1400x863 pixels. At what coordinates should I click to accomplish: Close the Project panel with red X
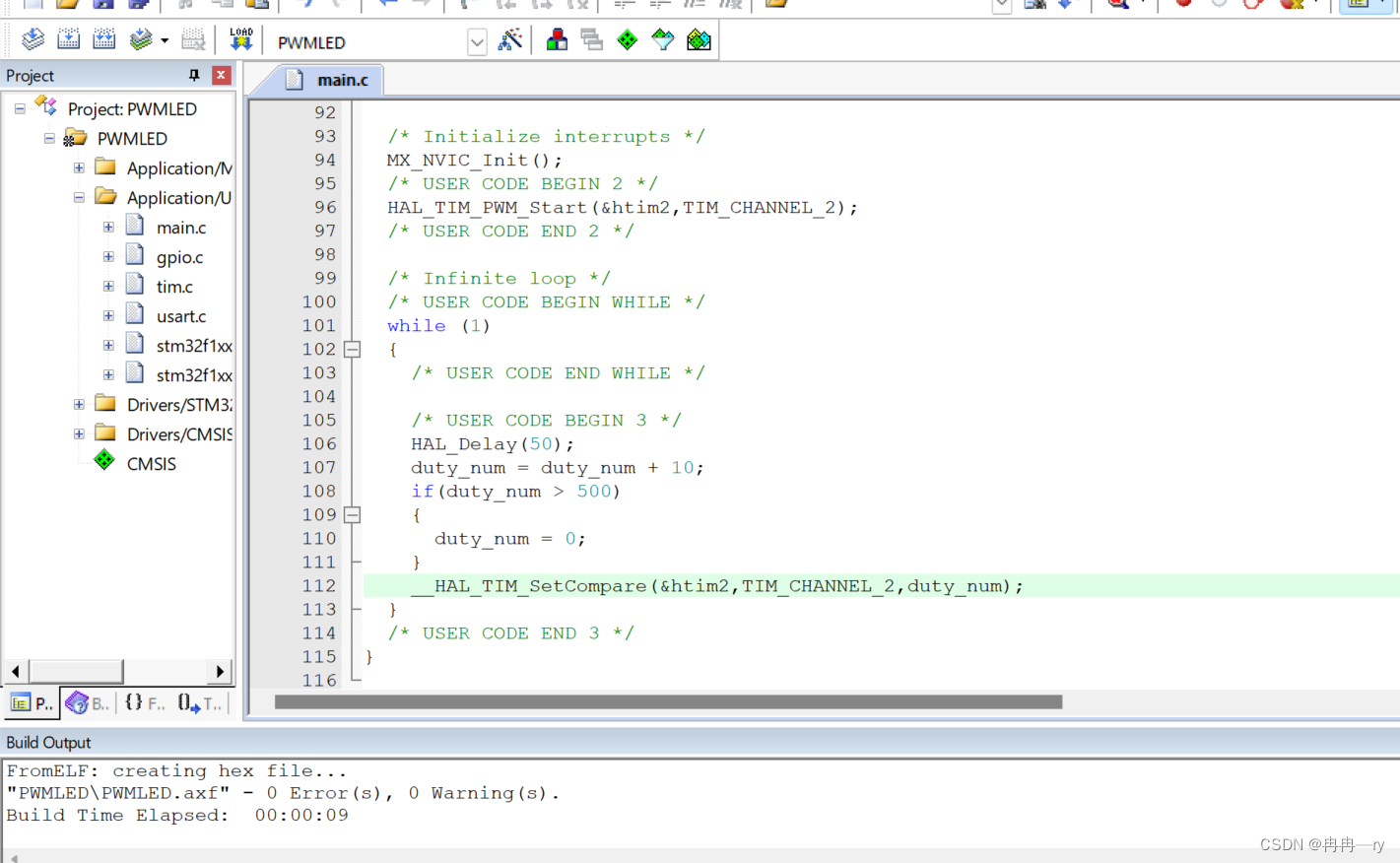click(222, 75)
